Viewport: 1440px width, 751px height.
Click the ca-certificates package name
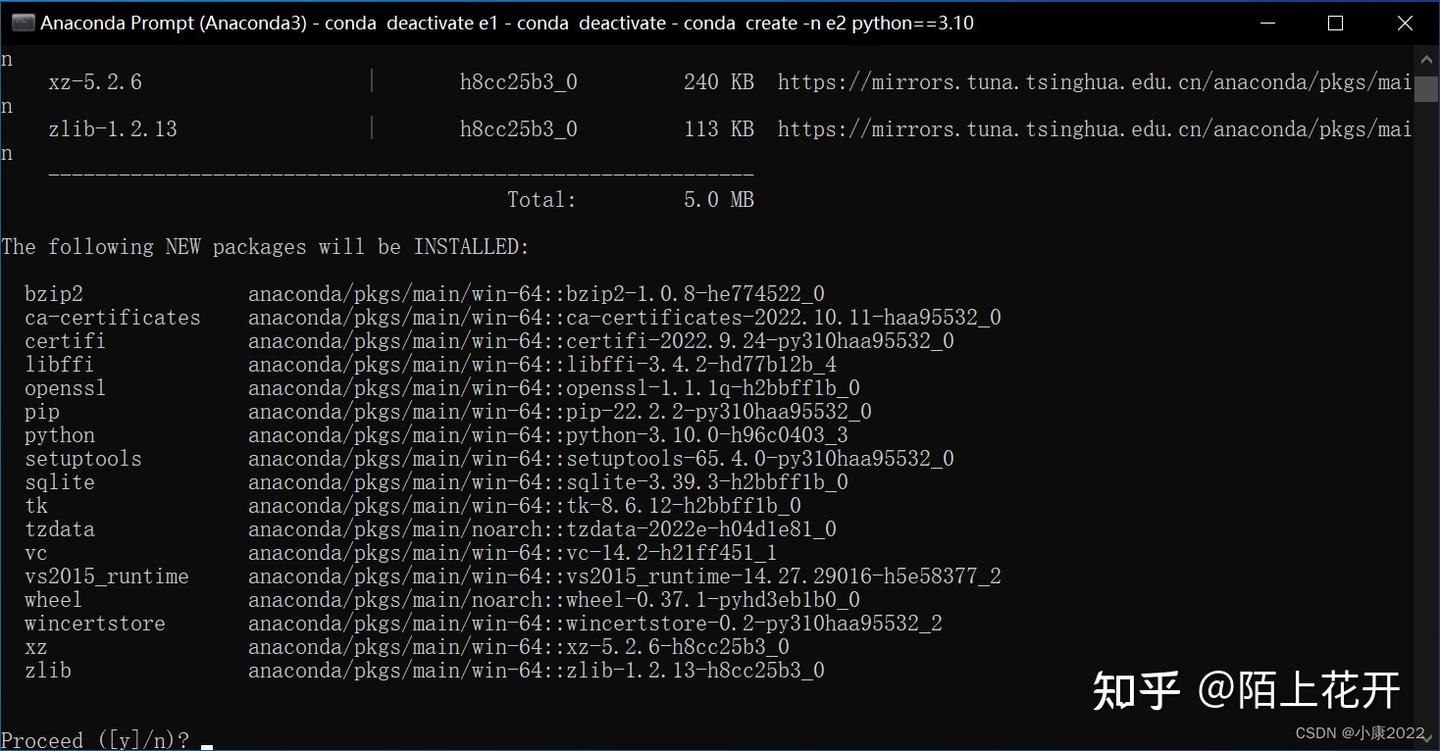112,317
